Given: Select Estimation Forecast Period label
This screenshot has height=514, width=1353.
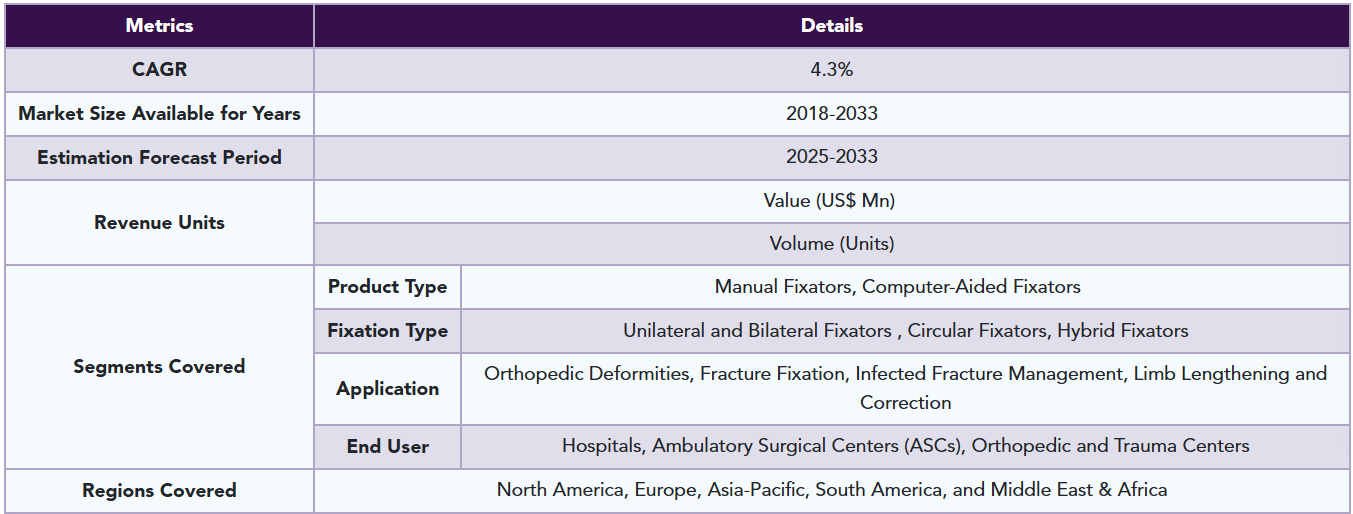Looking at the screenshot, I should point(159,158).
